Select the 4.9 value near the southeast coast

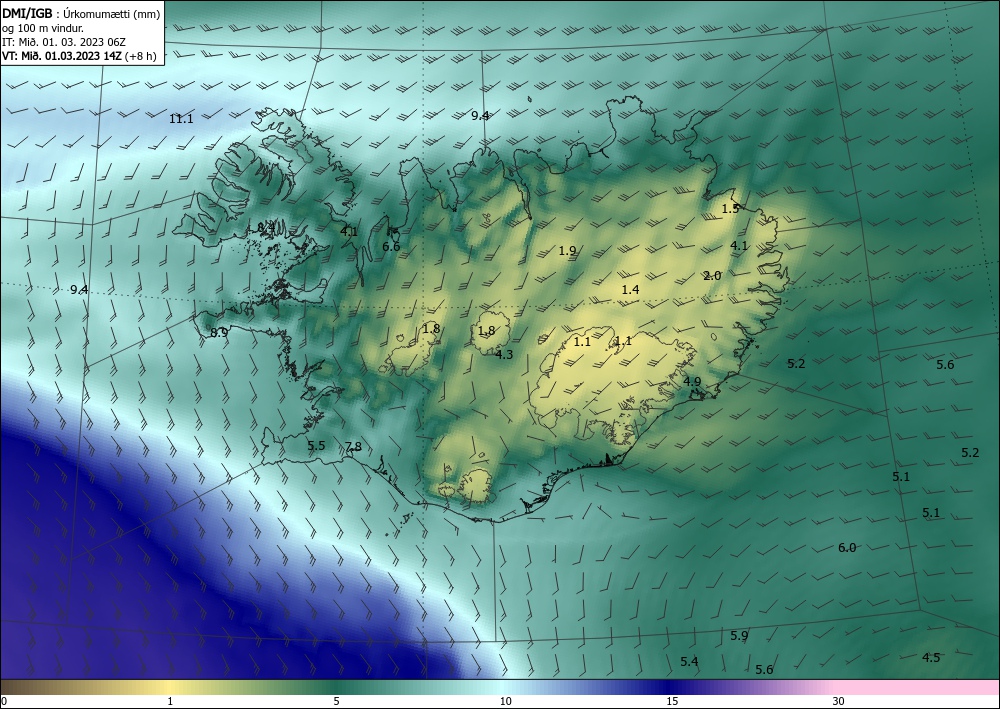click(x=692, y=381)
